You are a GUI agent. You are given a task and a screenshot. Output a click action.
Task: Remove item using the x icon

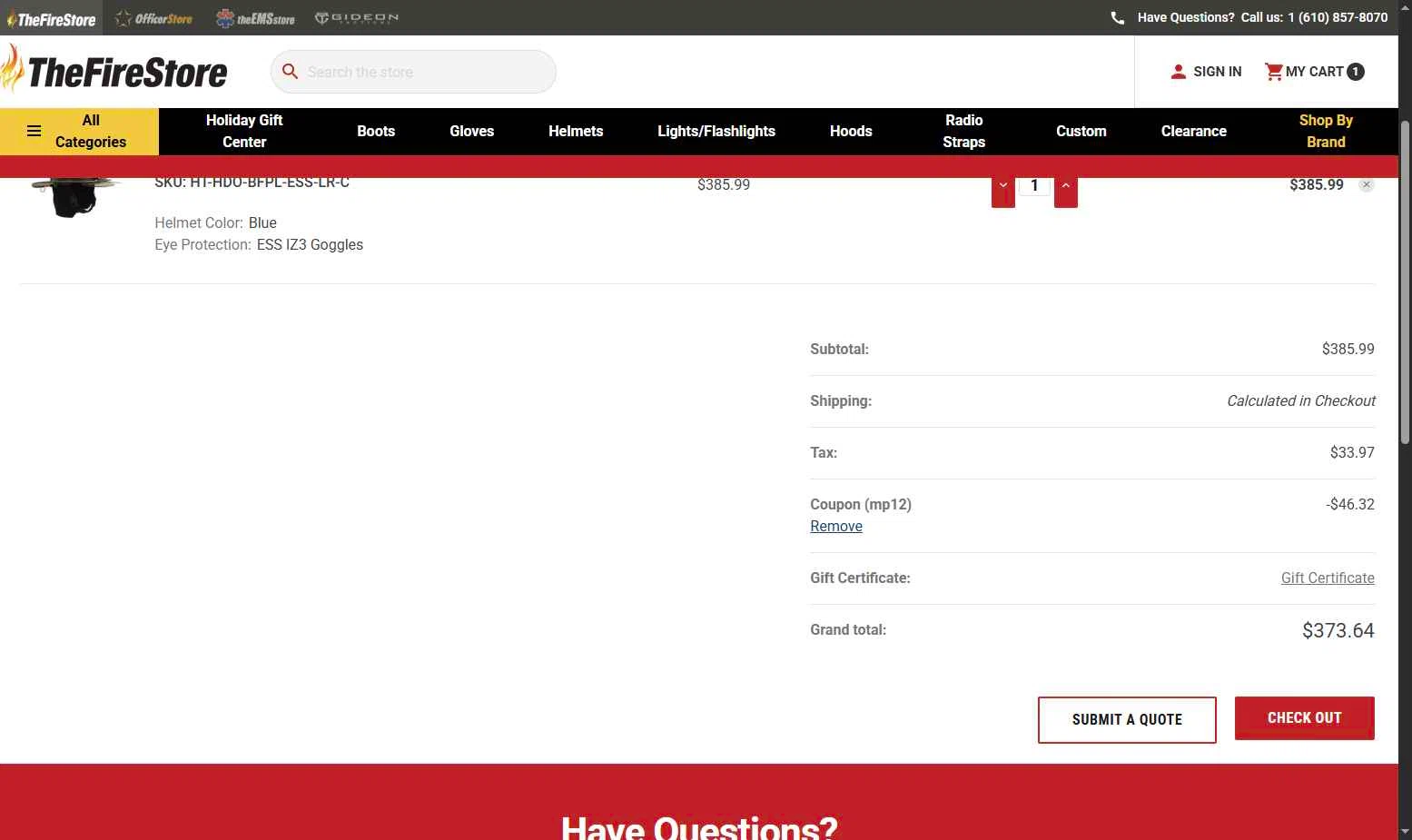[x=1367, y=184]
